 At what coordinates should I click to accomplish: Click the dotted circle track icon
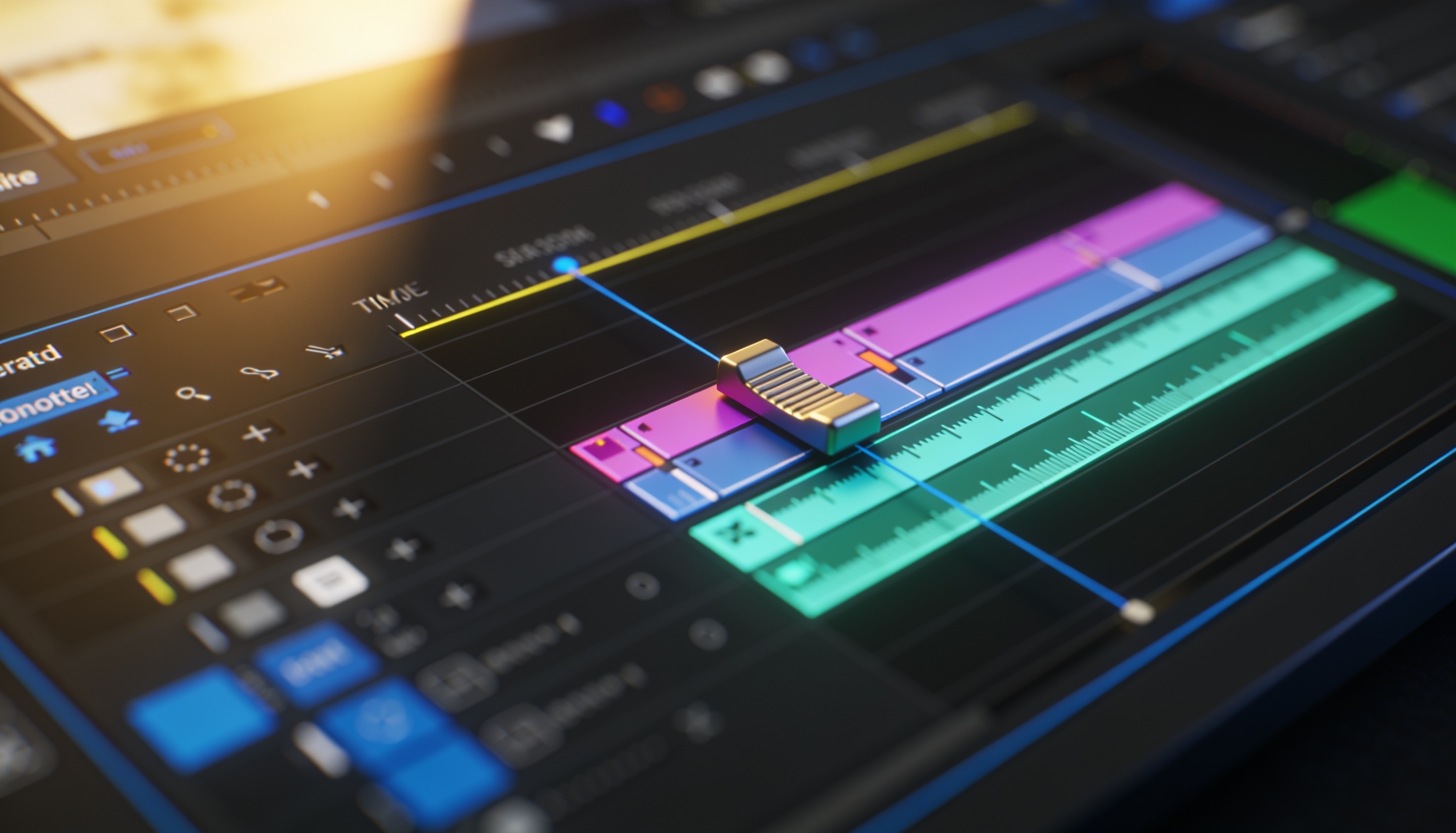(x=187, y=458)
